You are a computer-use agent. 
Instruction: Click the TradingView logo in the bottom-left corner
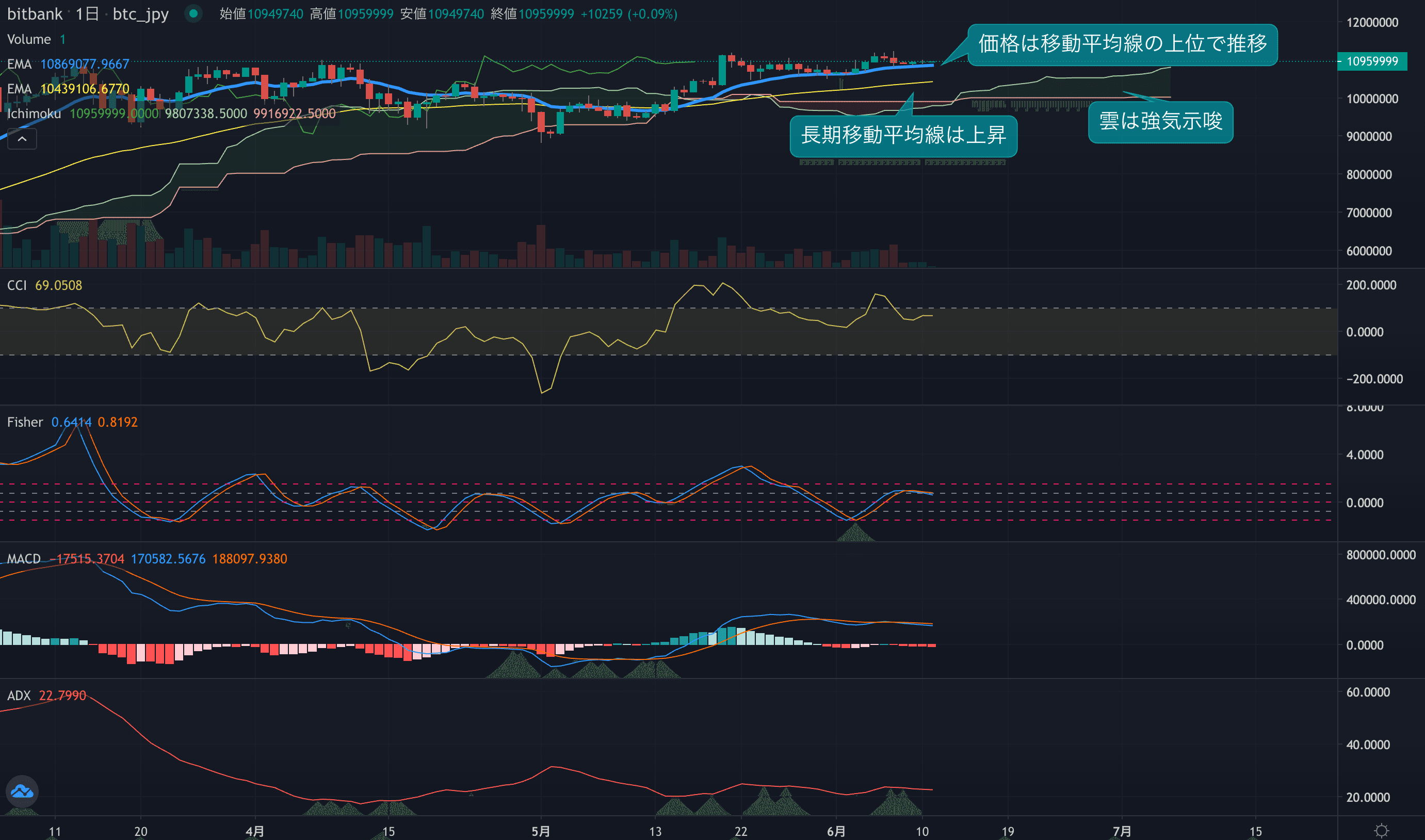coord(22,791)
